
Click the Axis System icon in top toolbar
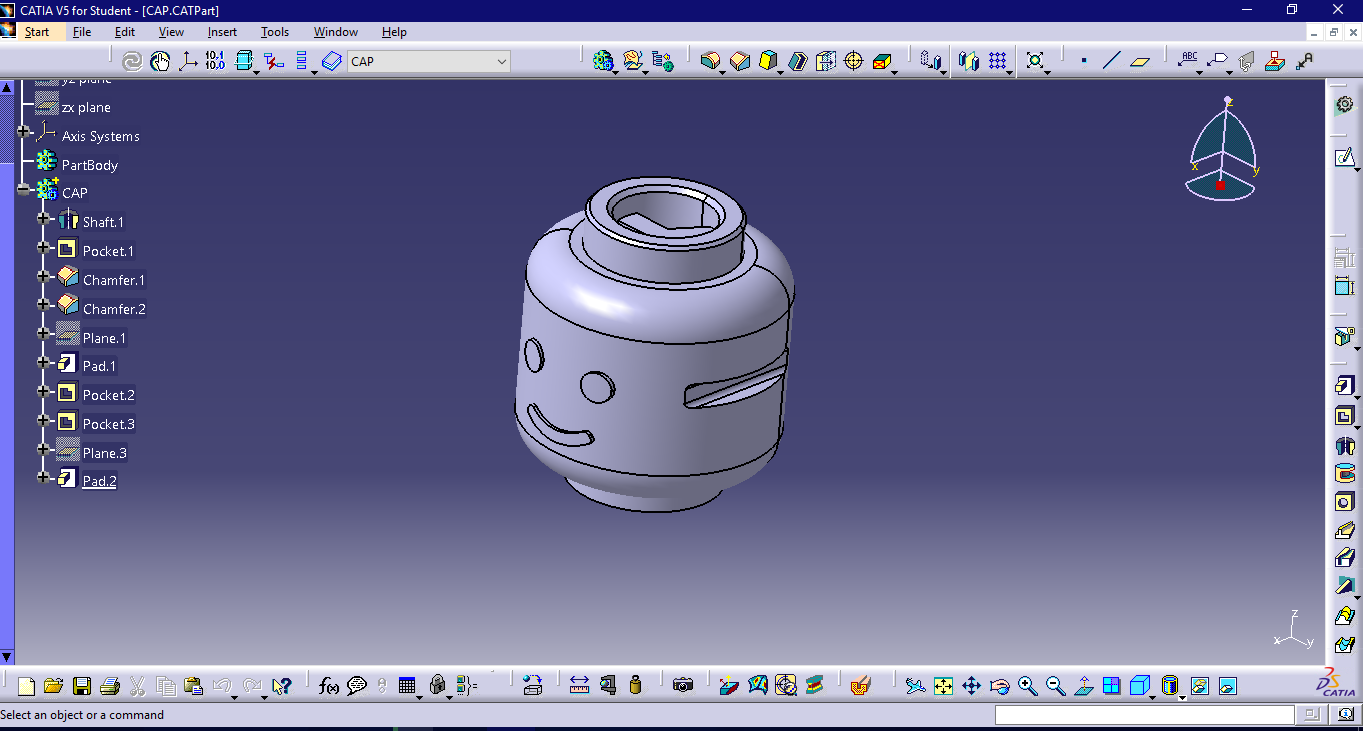188,61
